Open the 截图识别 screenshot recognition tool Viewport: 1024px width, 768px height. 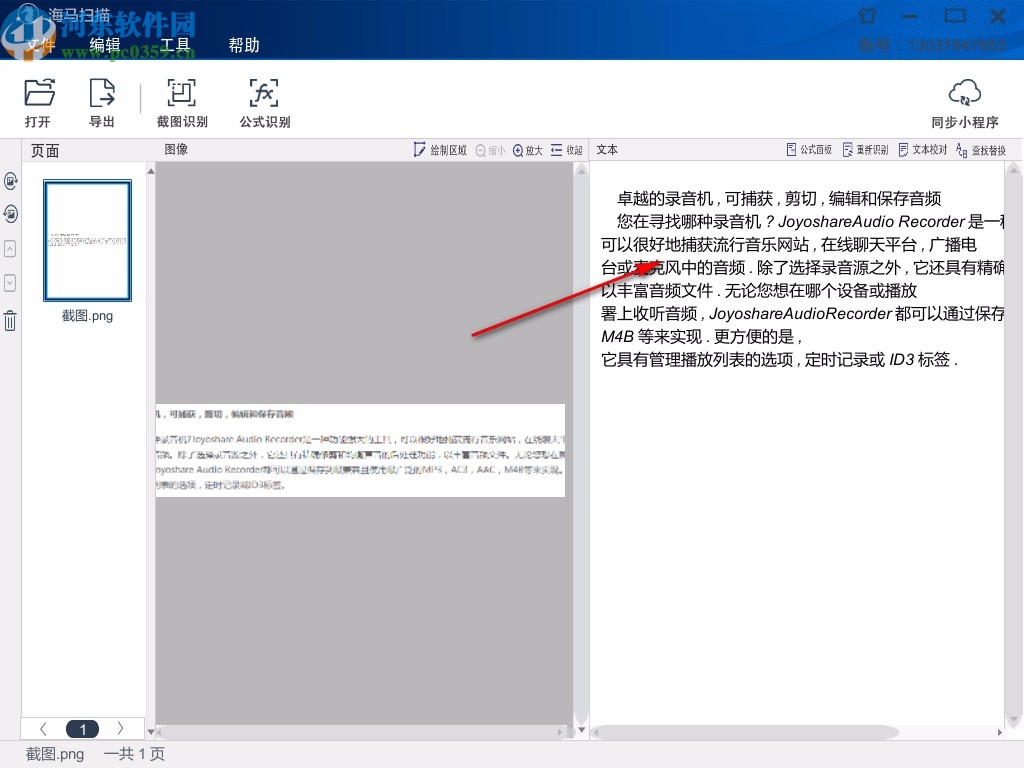[x=181, y=100]
